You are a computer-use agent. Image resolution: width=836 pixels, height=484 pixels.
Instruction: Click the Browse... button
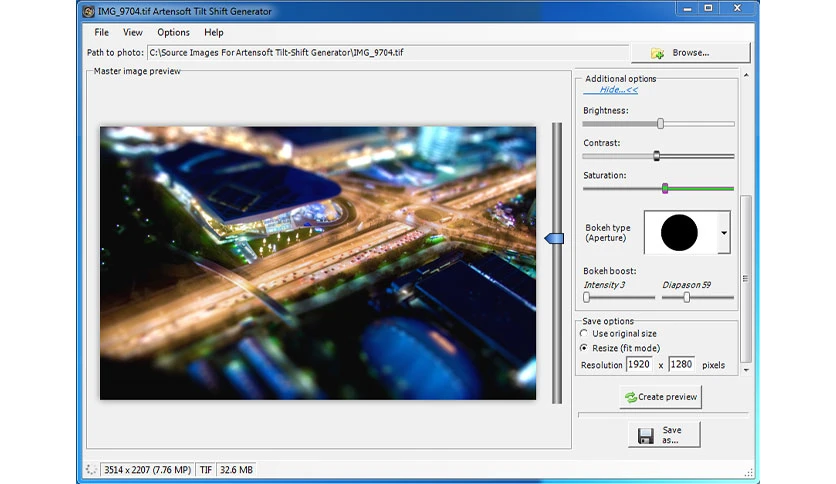point(690,53)
